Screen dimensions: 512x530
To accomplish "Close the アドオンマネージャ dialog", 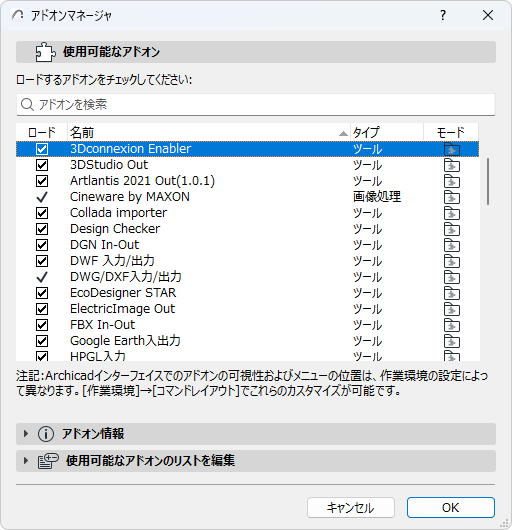I will coord(488,15).
